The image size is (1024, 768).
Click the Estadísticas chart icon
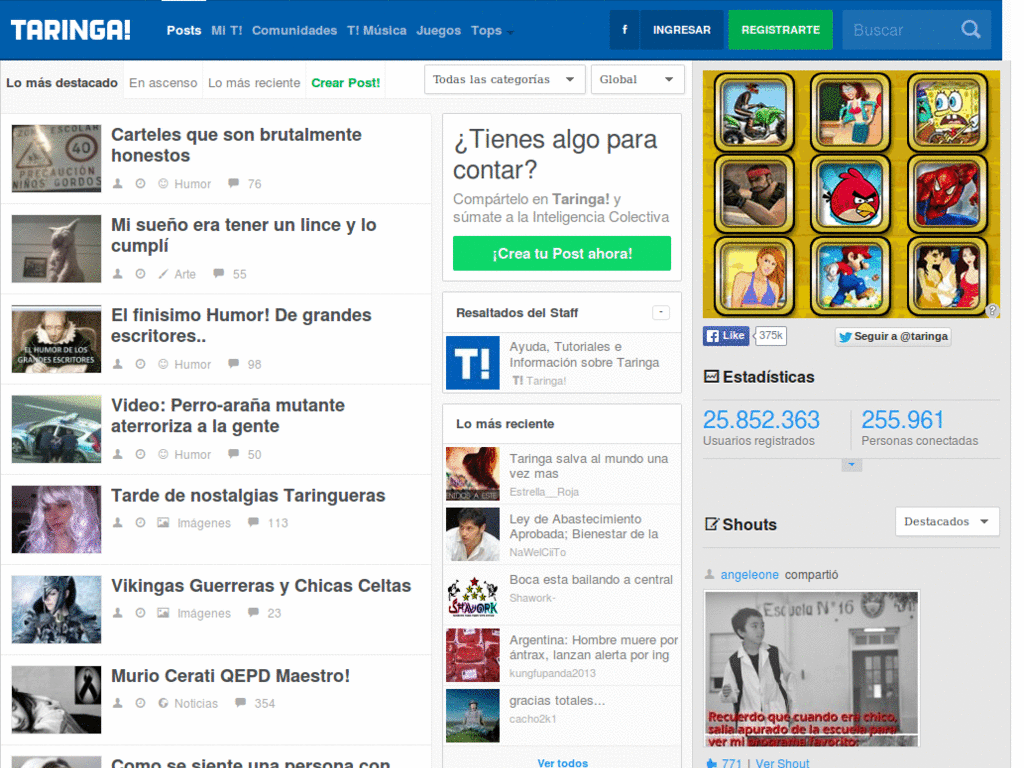click(711, 377)
